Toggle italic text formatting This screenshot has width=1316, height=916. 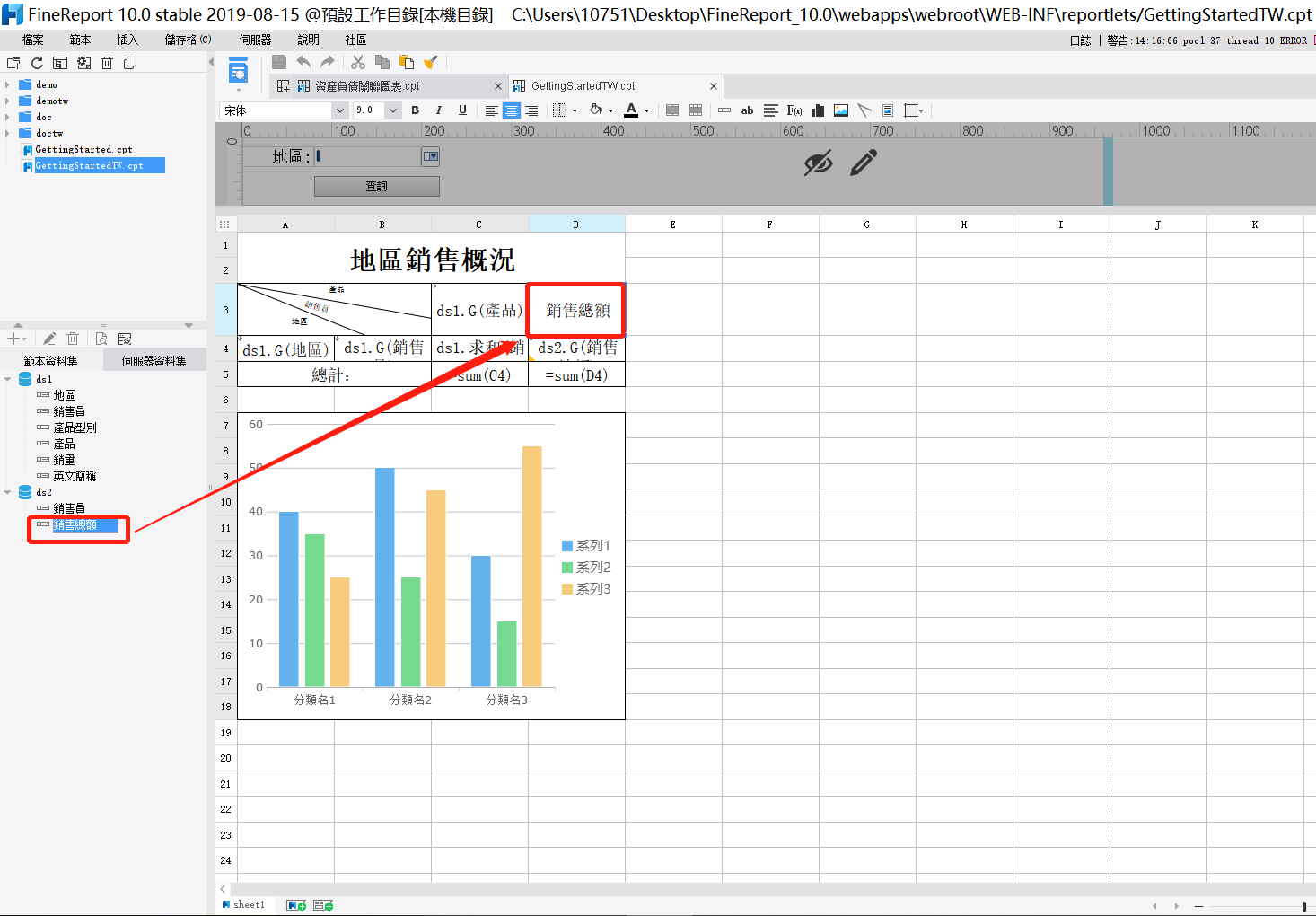[438, 110]
